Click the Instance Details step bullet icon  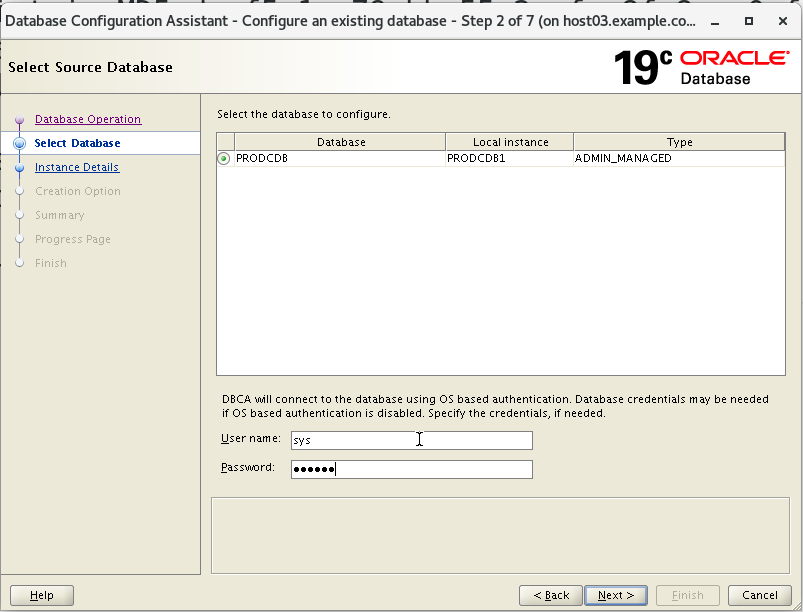pos(19,167)
